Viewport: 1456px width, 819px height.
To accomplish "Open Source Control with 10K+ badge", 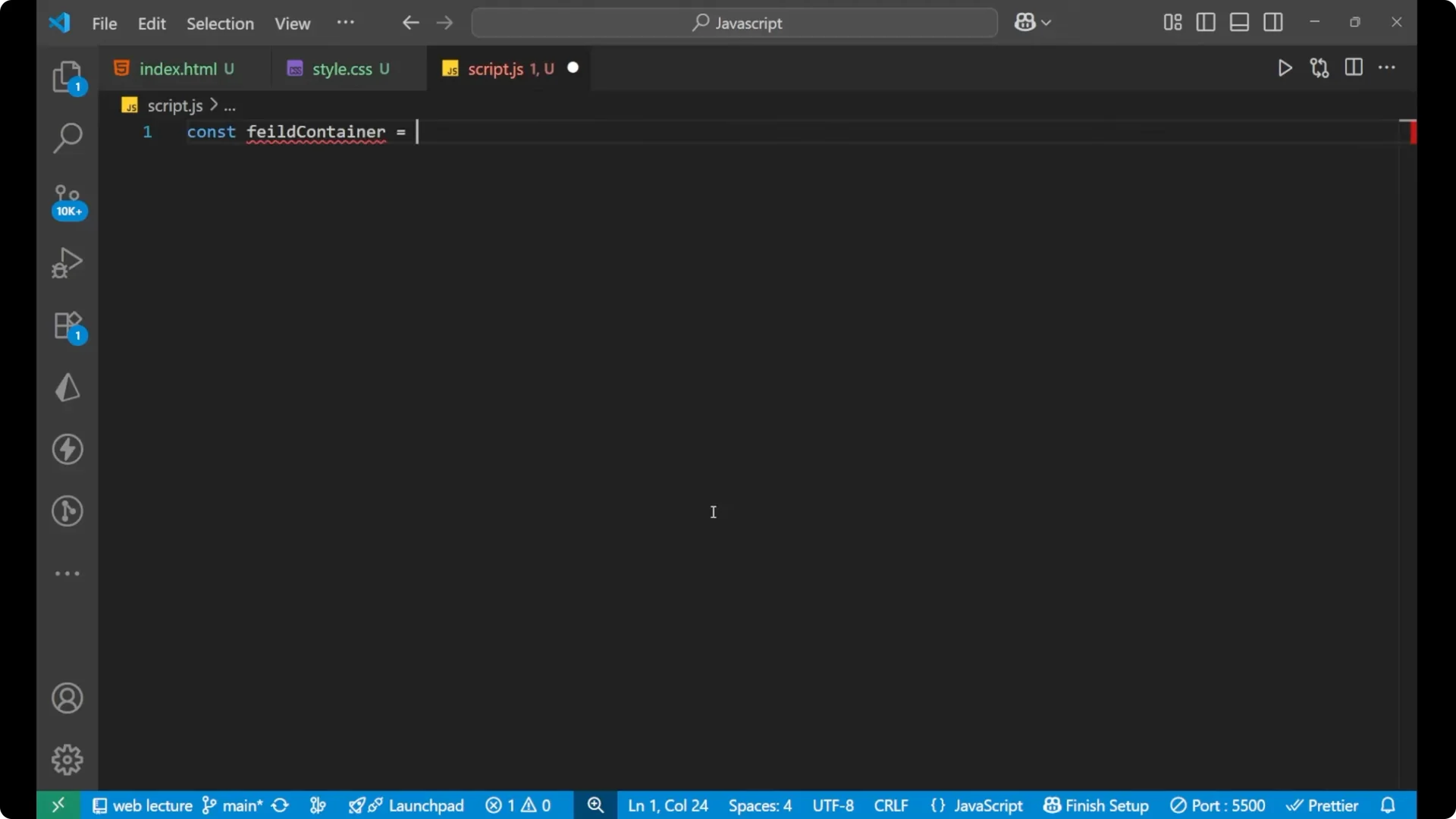I will (x=67, y=200).
